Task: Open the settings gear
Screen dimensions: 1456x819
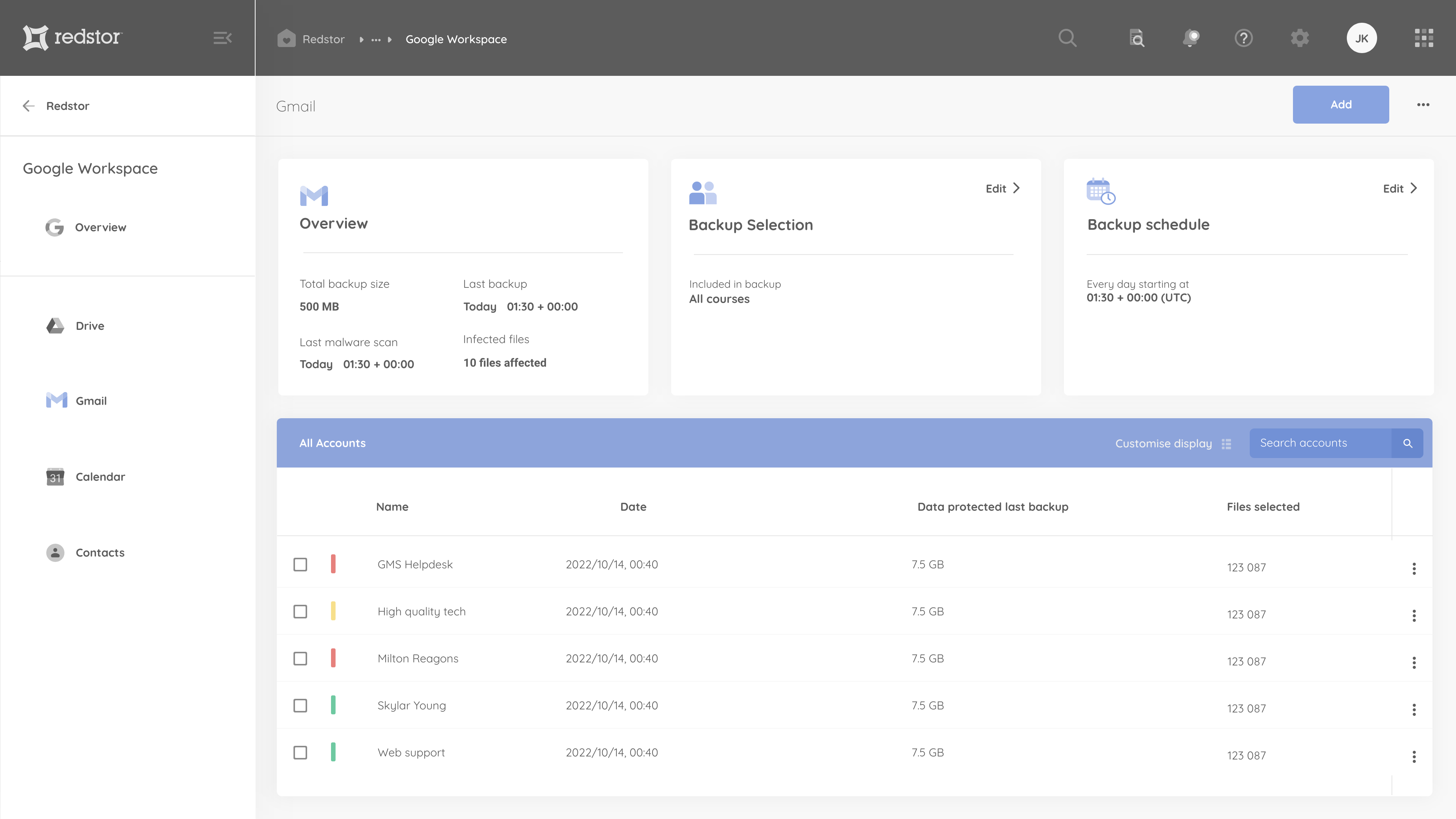Action: (x=1299, y=38)
